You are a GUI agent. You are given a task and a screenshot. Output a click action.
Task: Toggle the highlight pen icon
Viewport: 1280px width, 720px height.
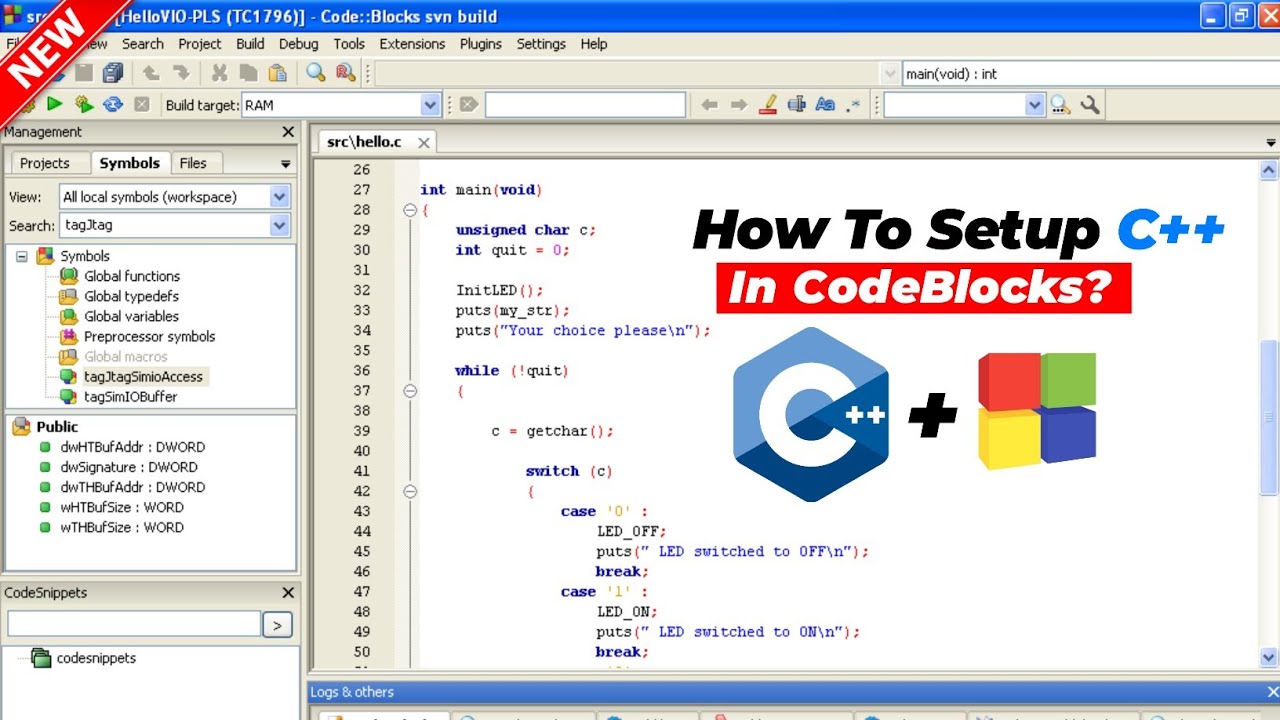[x=768, y=104]
